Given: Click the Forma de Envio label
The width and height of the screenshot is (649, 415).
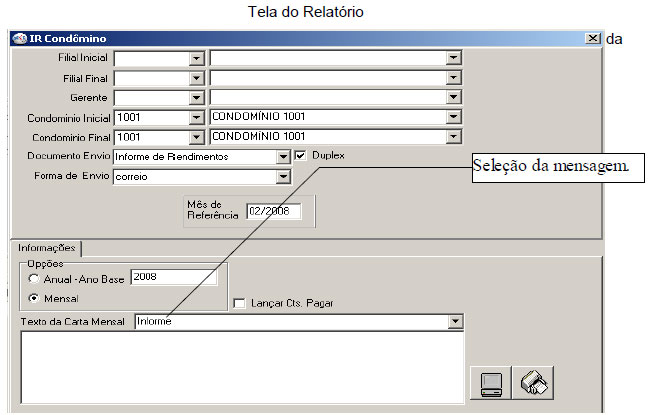Looking at the screenshot, I should tap(72, 176).
